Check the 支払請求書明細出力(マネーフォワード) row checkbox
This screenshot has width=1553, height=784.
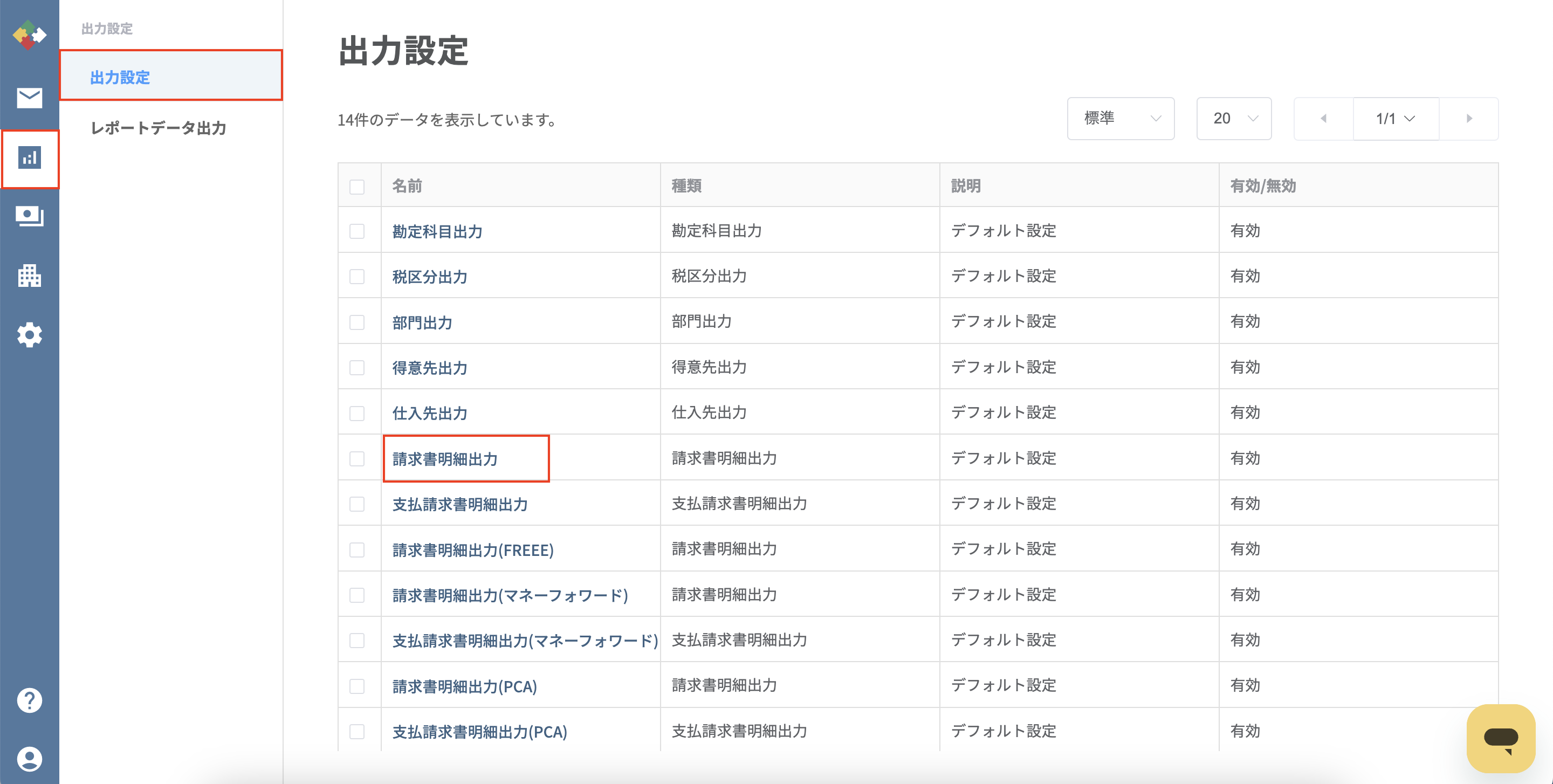357,641
